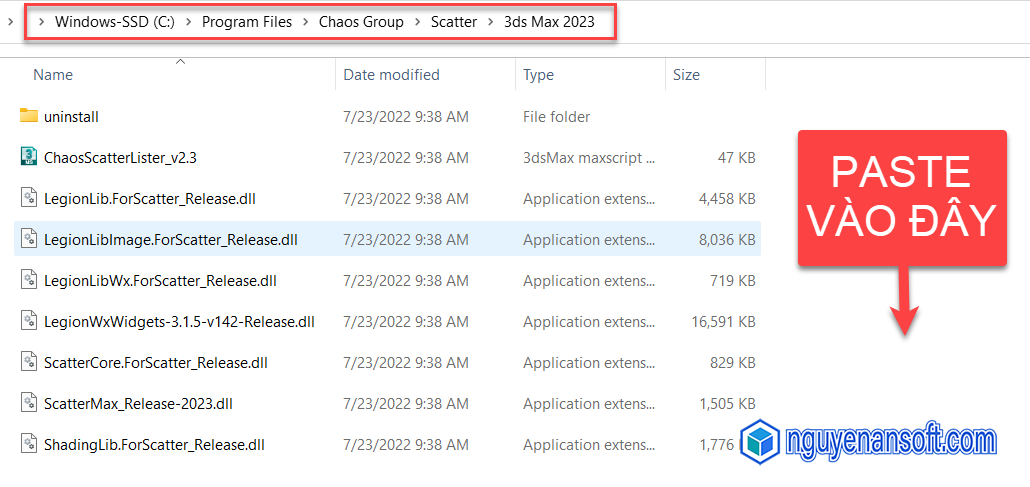The width and height of the screenshot is (1030, 487).
Task: Click Application extension type of LegionLibWx.ForScatter_Release.dll
Action: (589, 281)
